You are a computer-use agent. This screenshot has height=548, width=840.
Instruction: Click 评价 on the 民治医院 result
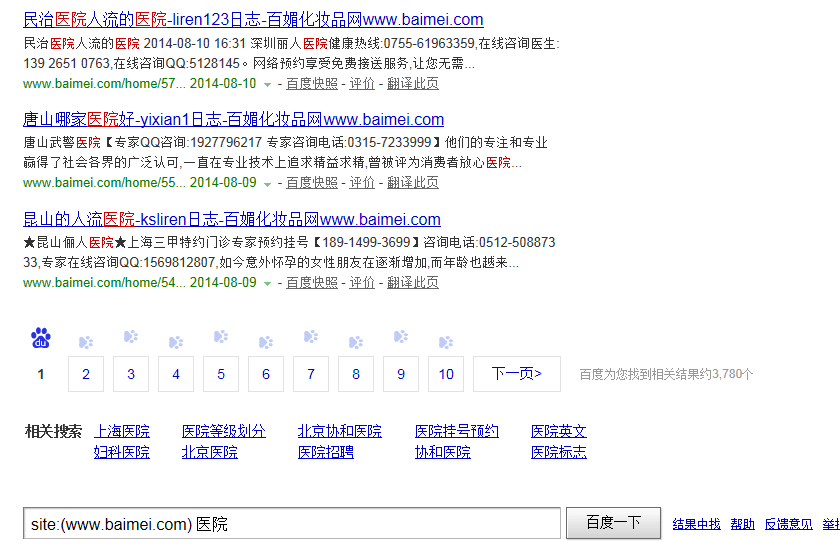pyautogui.click(x=362, y=84)
